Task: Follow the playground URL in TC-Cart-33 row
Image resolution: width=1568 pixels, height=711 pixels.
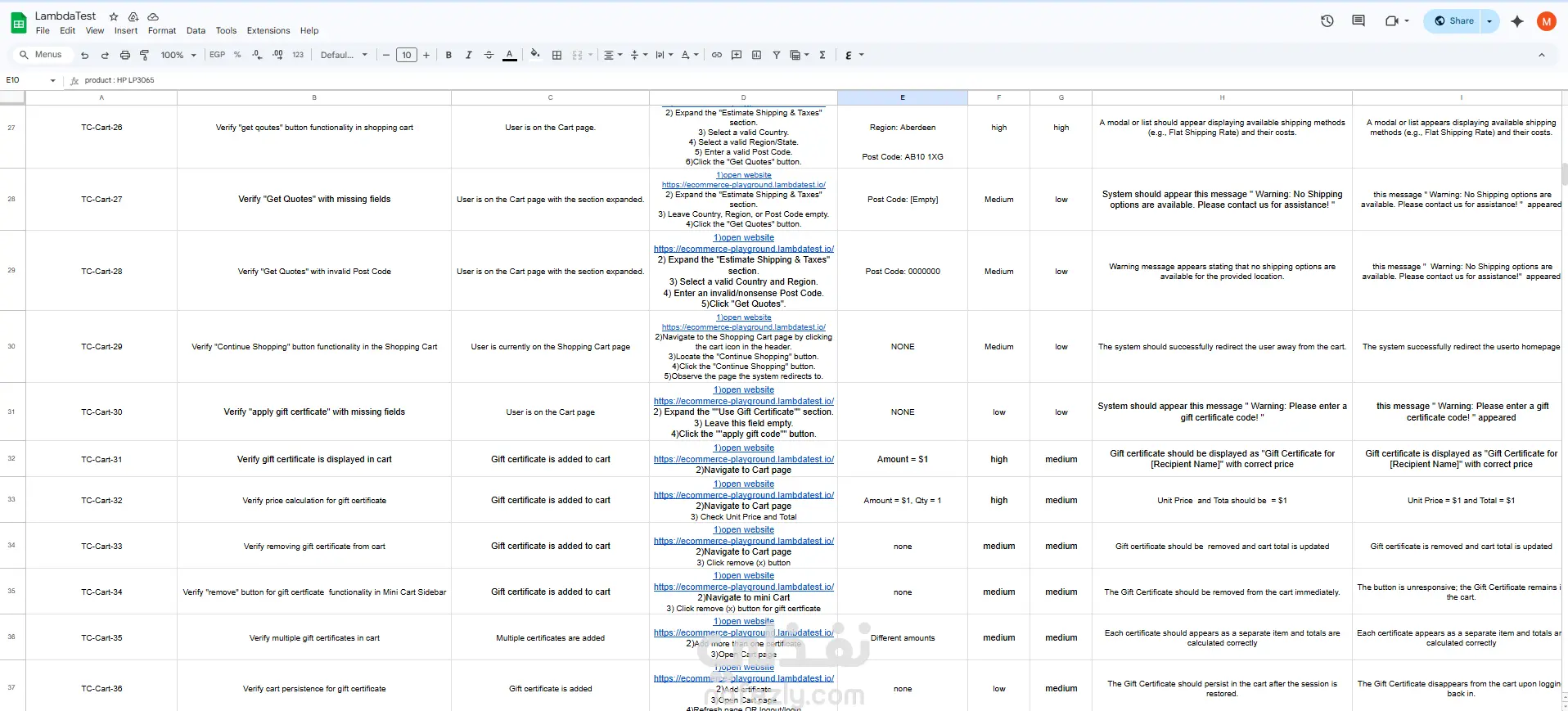Action: pyautogui.click(x=744, y=541)
